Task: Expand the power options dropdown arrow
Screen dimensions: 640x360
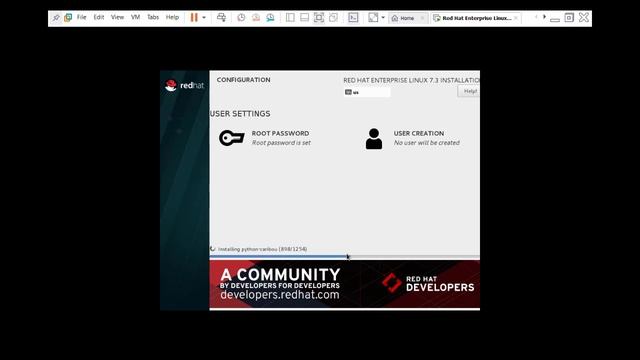Action: [x=204, y=18]
